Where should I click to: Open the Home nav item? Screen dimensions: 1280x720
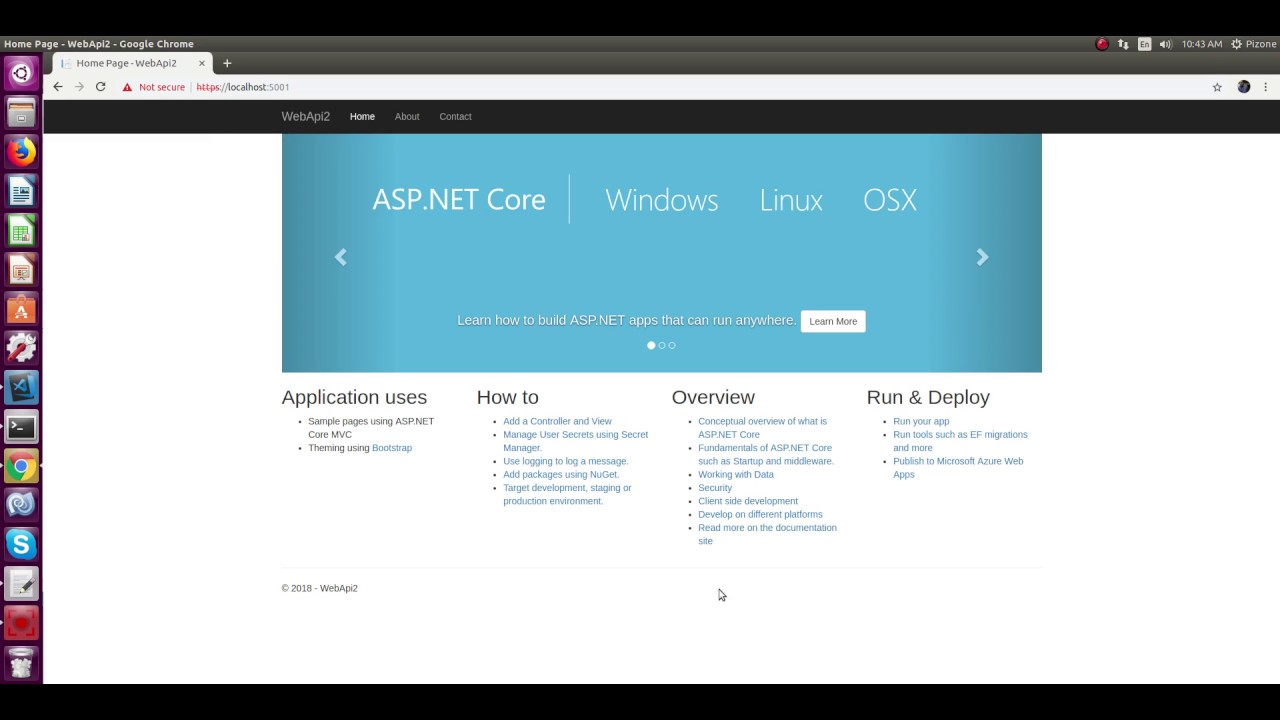362,117
